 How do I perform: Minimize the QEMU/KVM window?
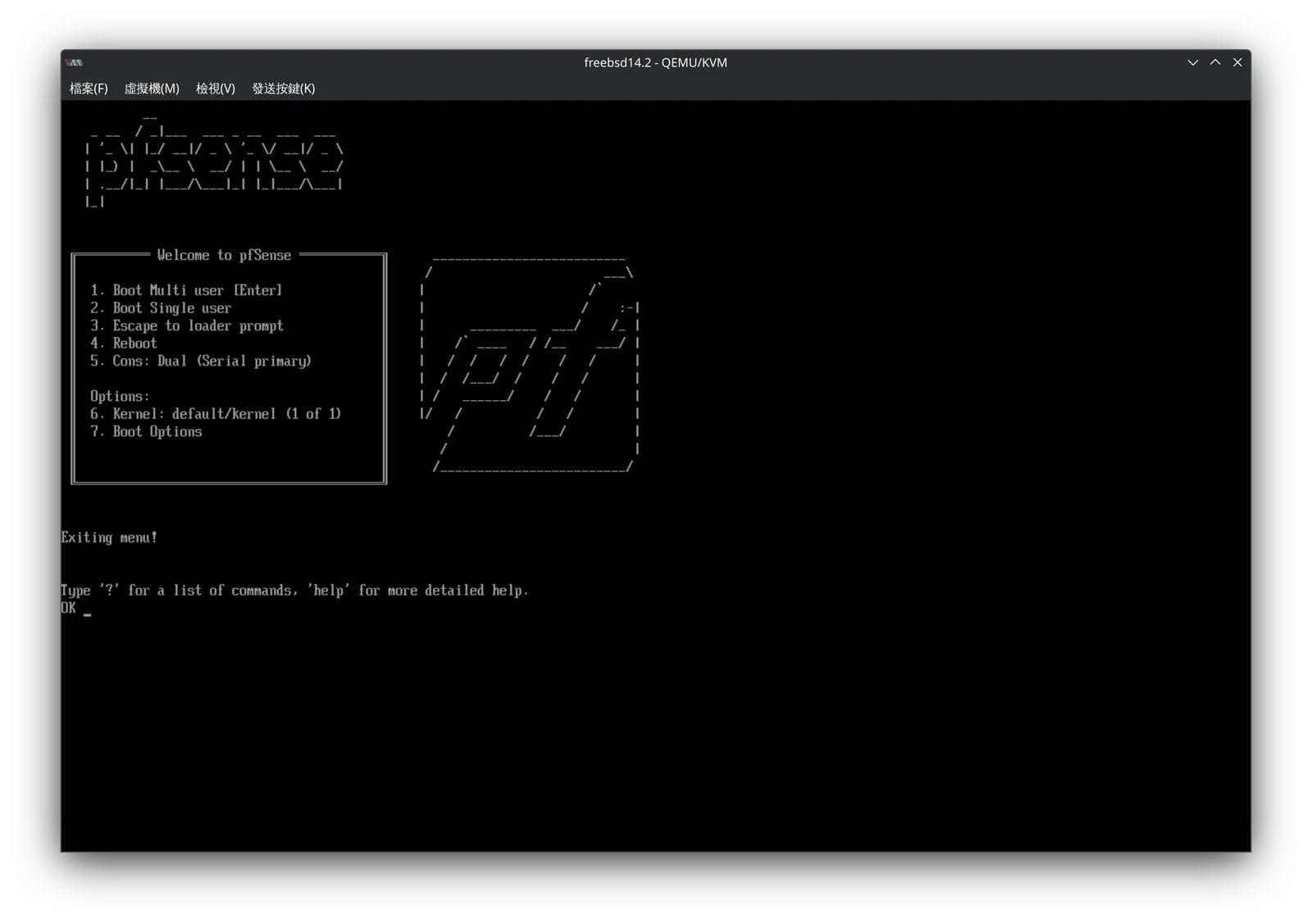(1193, 62)
